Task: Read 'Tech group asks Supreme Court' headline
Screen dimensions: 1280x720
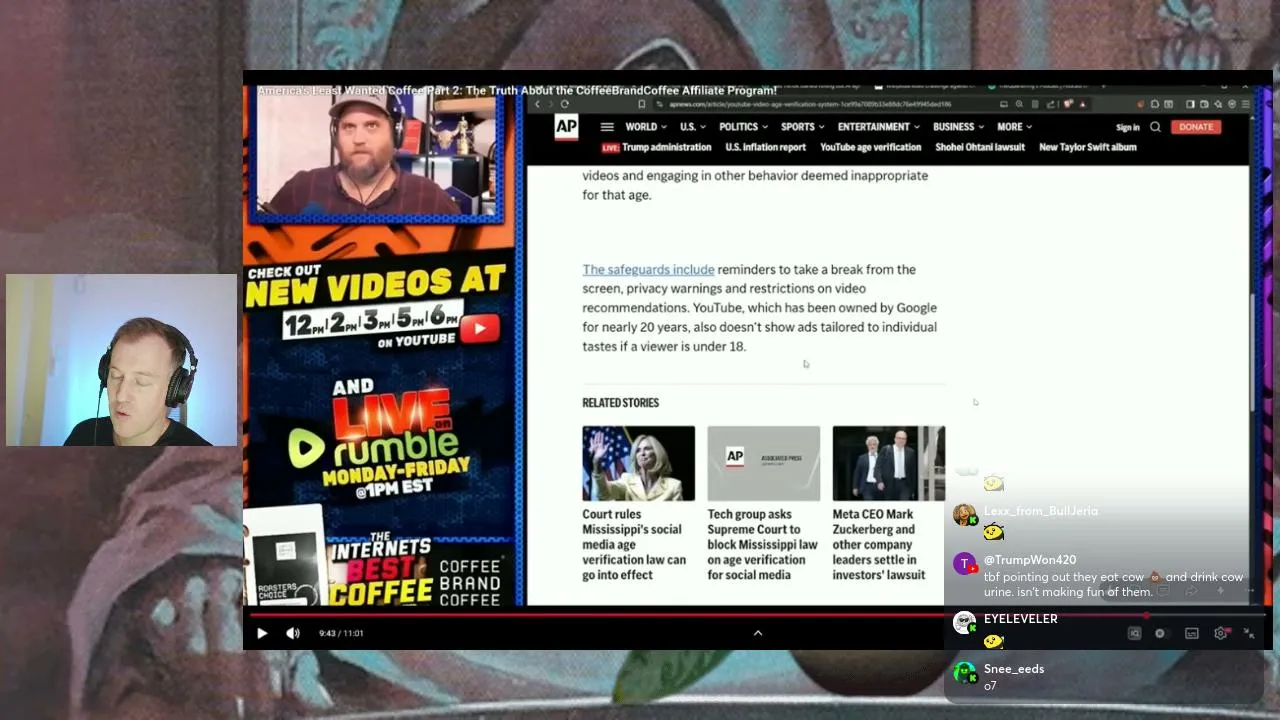Action: [x=762, y=544]
